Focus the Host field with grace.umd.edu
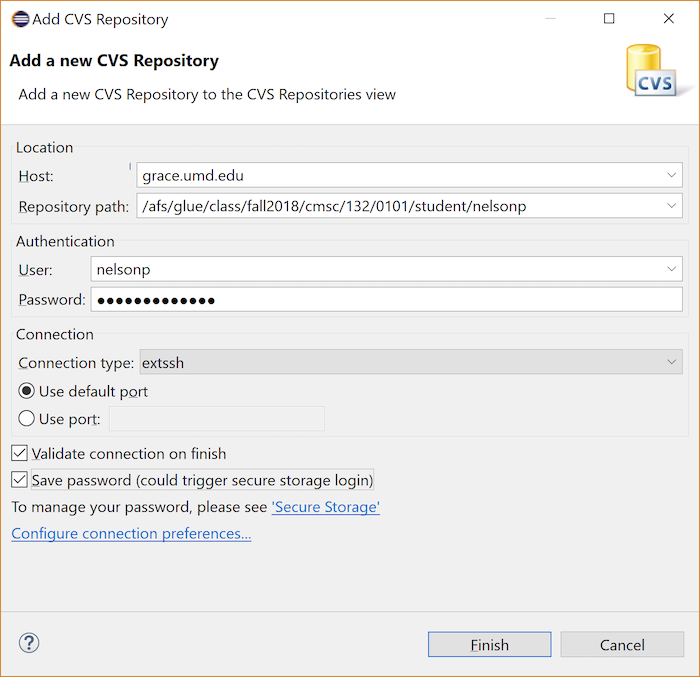The width and height of the screenshot is (700, 677). coord(400,176)
